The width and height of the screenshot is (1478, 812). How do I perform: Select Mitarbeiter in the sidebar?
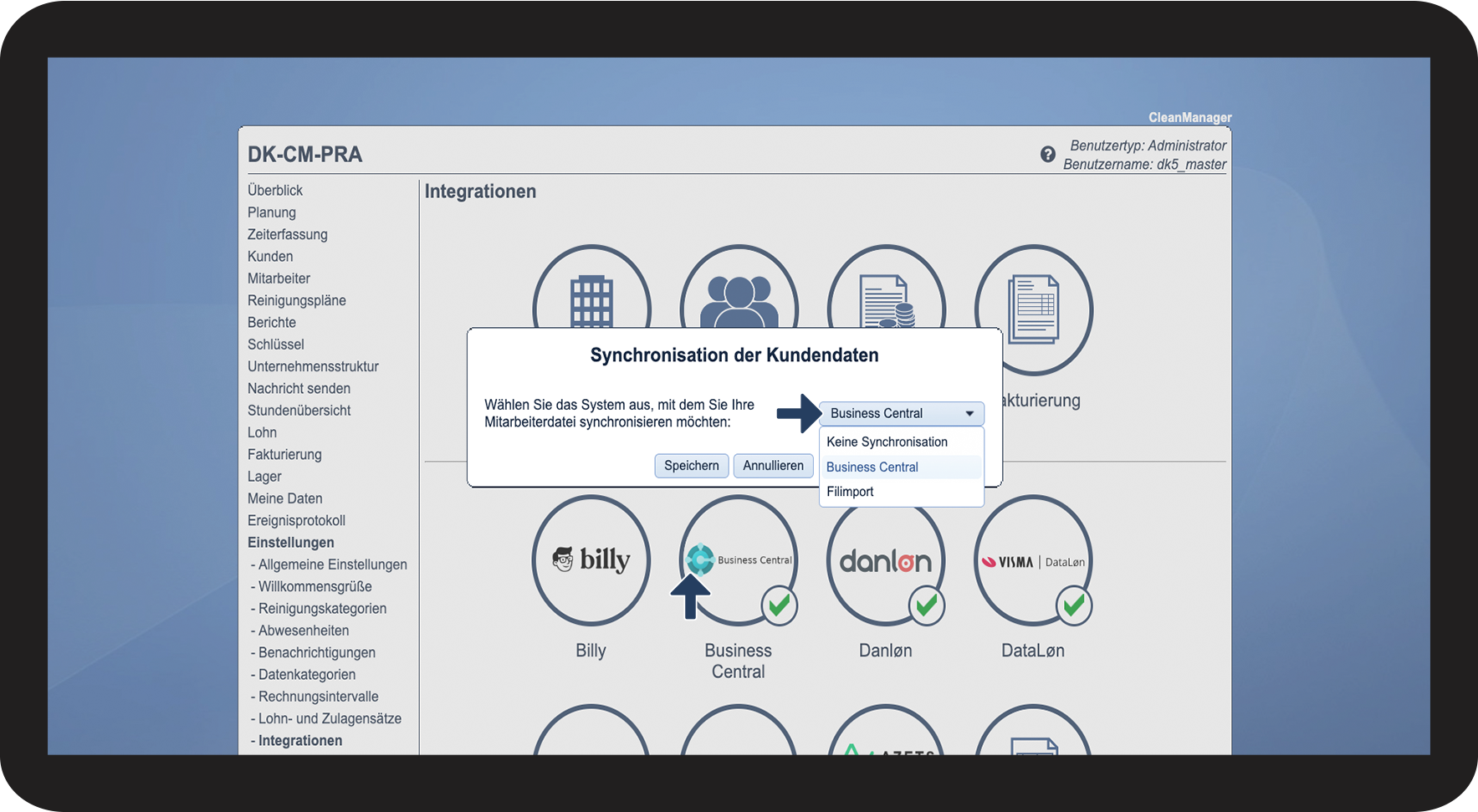(279, 278)
